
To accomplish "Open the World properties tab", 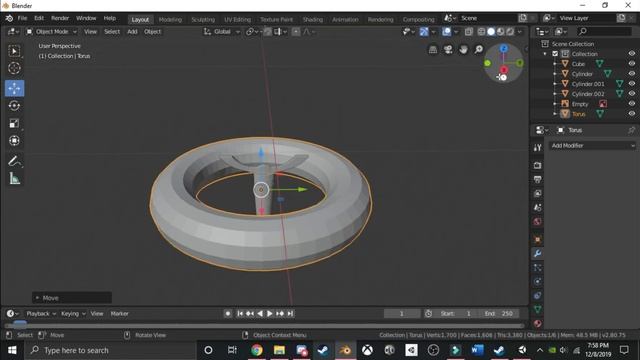I will [538, 222].
